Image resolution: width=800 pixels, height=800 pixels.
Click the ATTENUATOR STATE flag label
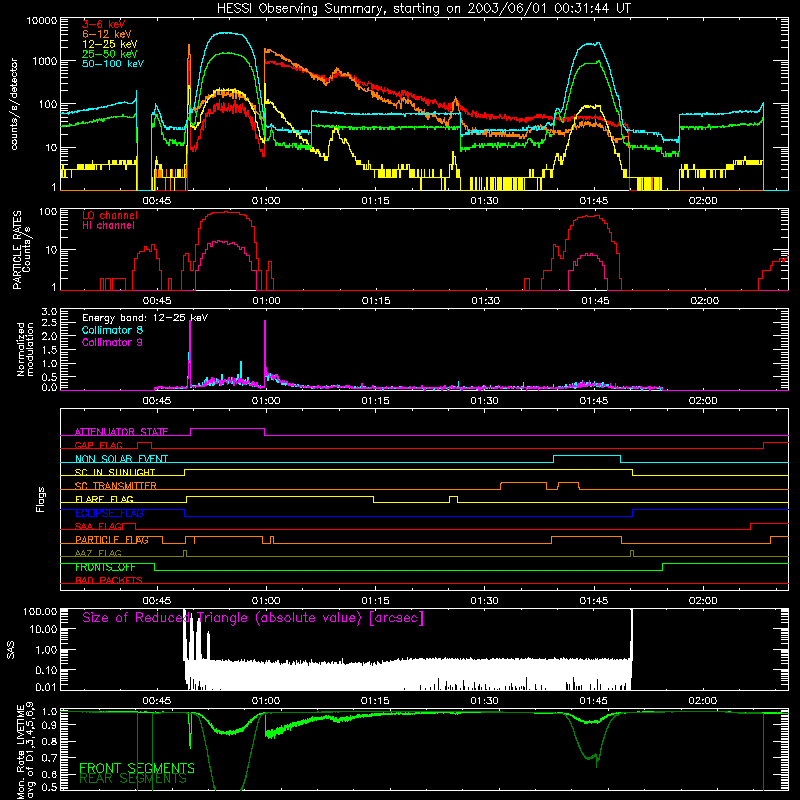tap(121, 432)
